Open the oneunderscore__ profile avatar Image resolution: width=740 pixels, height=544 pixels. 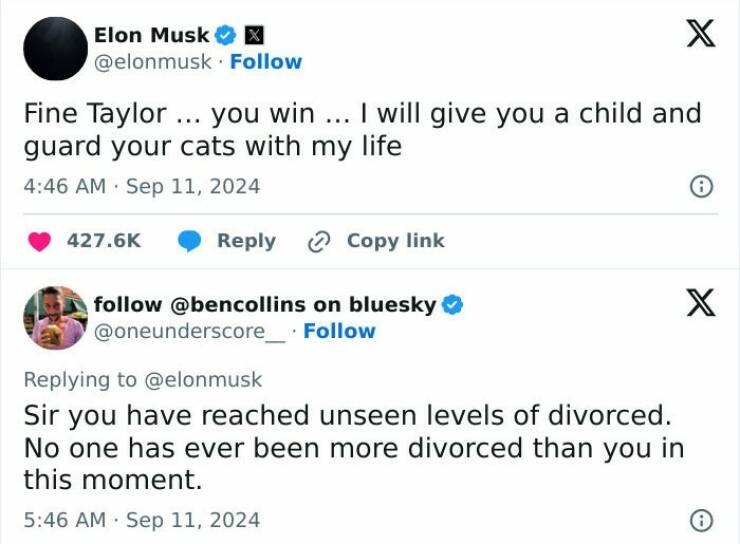(x=55, y=317)
